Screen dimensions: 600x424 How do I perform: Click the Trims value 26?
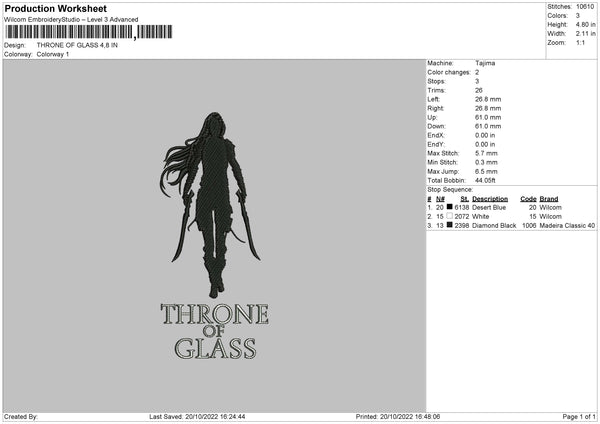[x=479, y=90]
